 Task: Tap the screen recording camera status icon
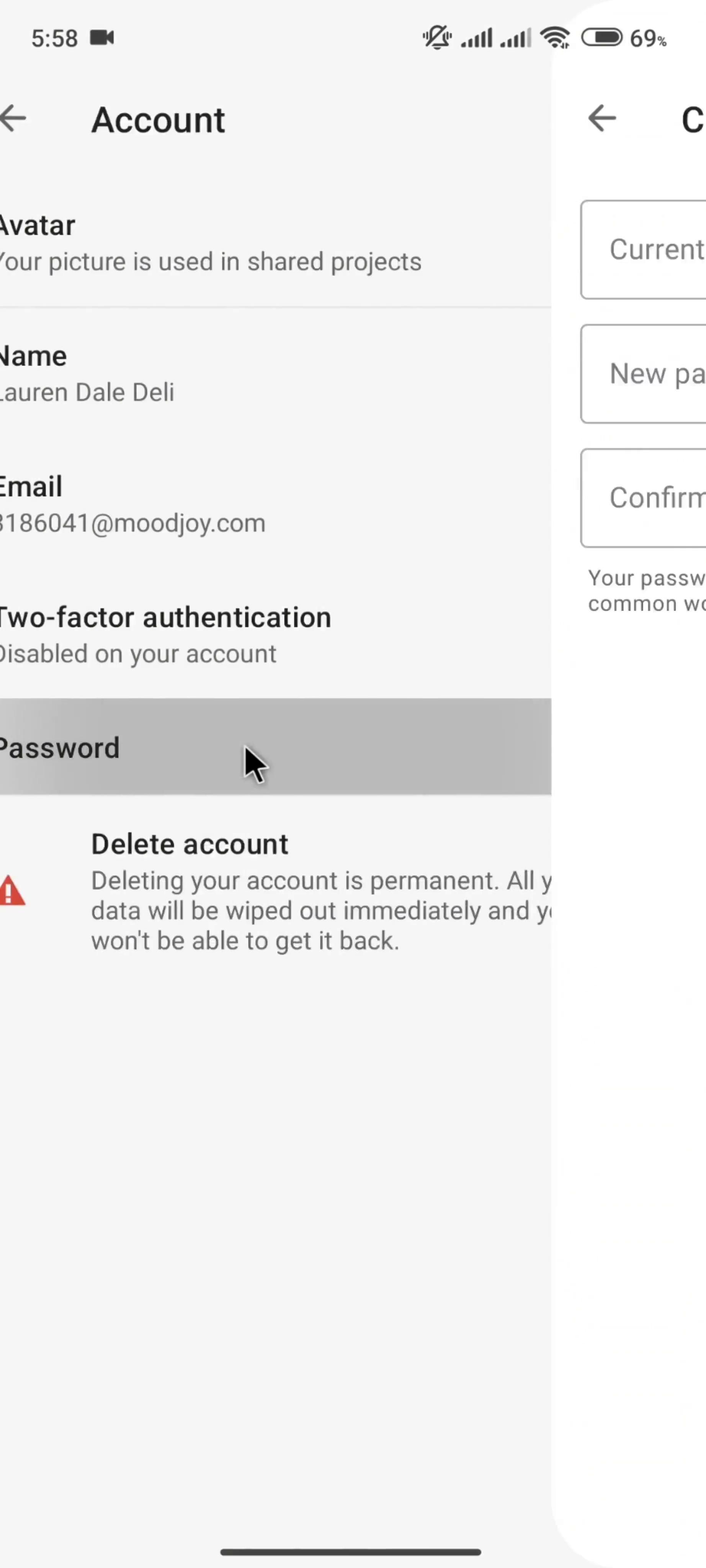point(102,38)
